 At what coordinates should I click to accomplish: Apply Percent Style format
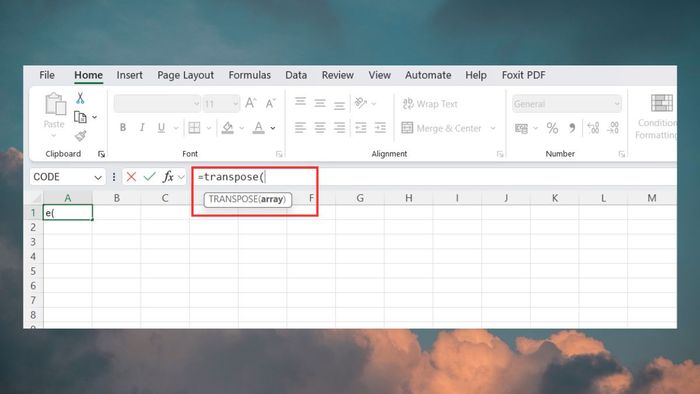click(552, 129)
